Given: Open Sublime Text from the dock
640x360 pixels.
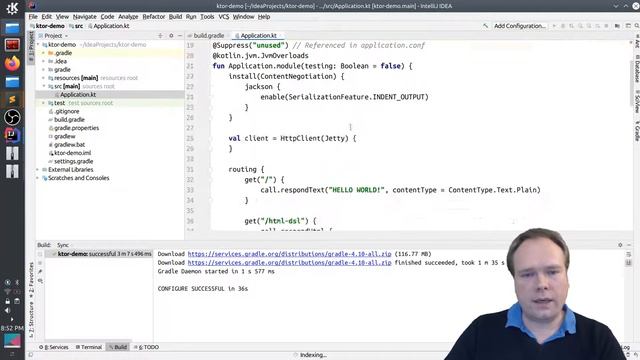Looking at the screenshot, I should pyautogui.click(x=12, y=99).
